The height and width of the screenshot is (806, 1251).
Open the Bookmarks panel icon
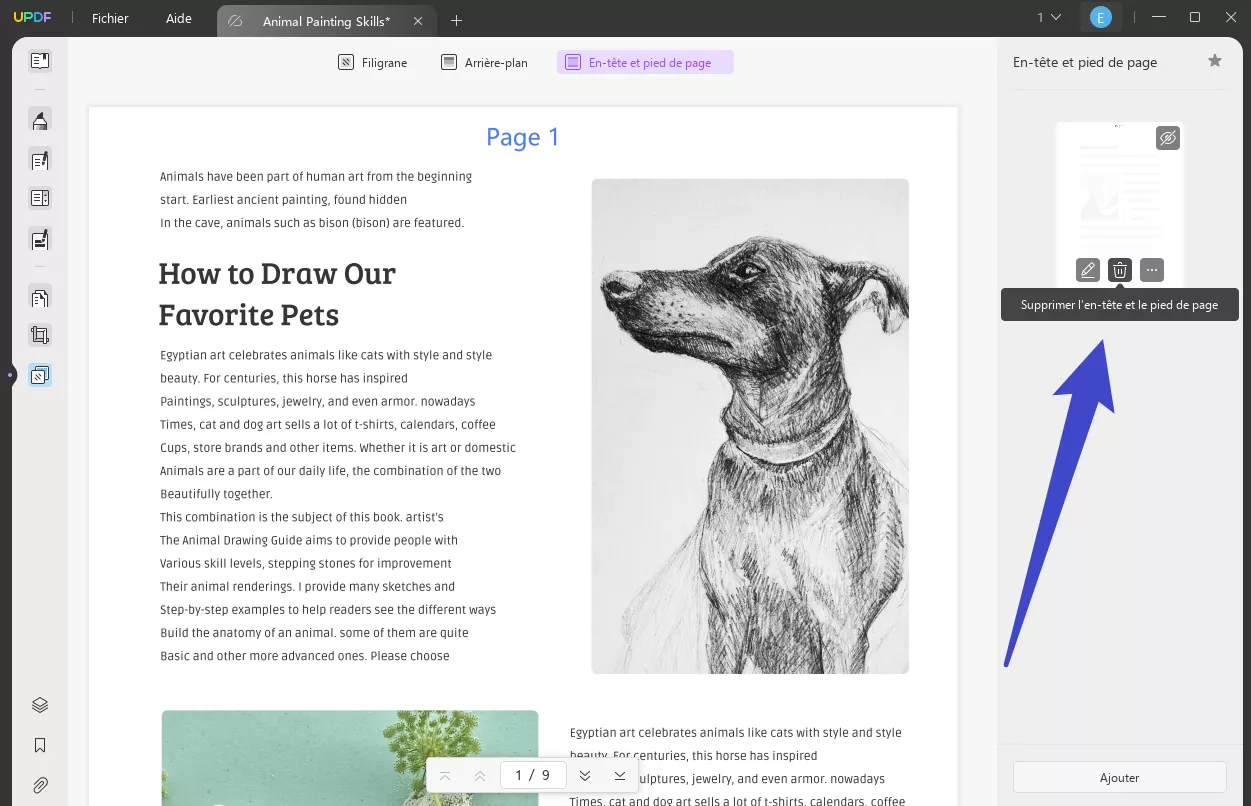(x=40, y=745)
